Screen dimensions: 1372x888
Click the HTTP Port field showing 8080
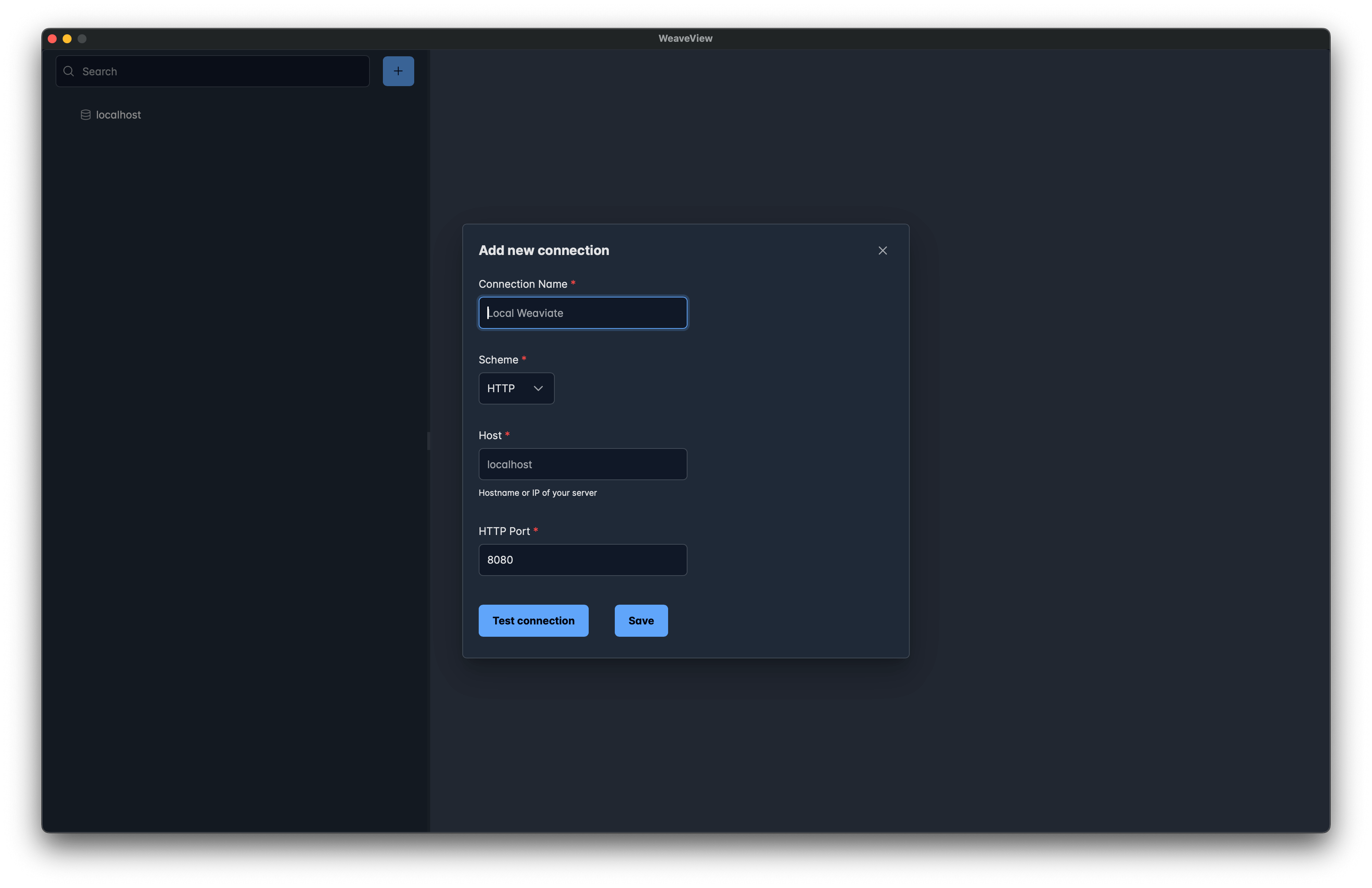582,560
